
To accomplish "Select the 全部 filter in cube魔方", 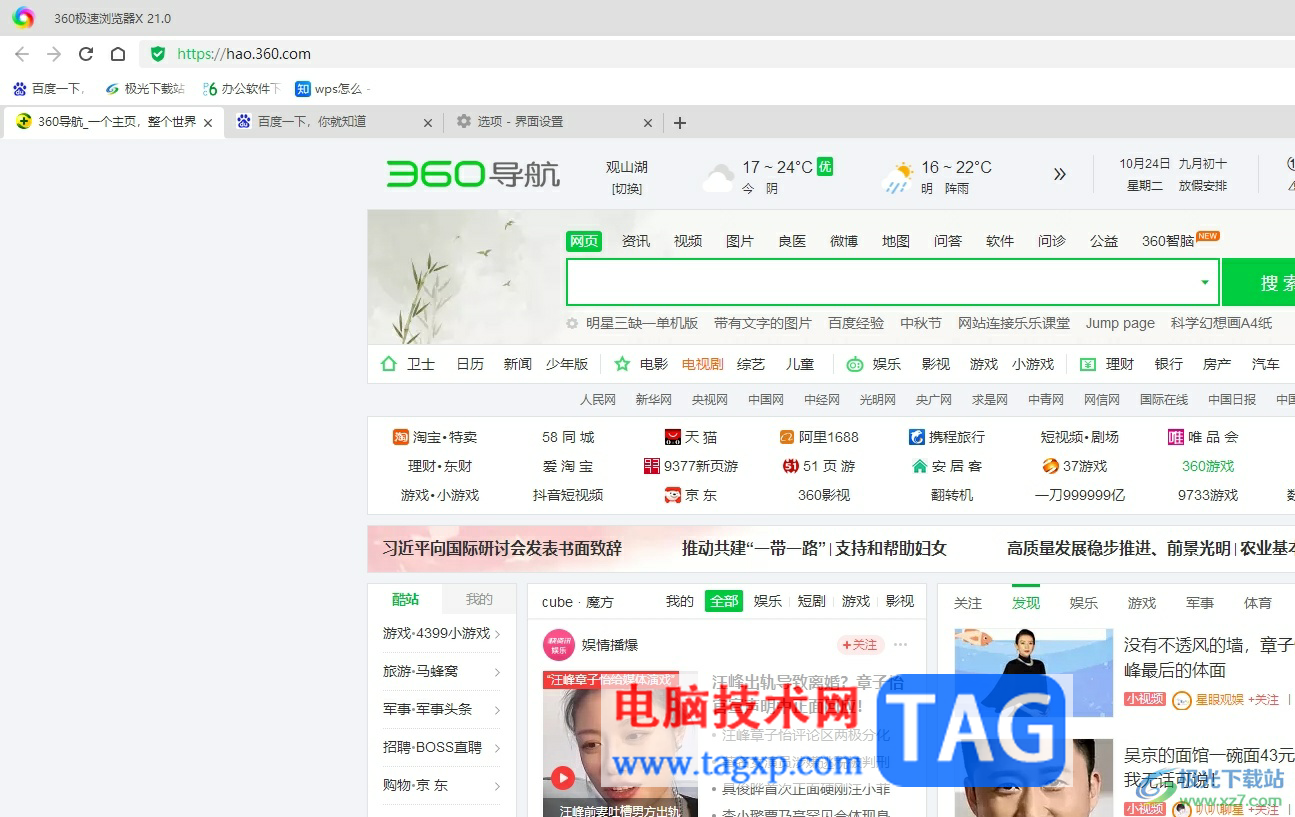I will click(x=724, y=601).
